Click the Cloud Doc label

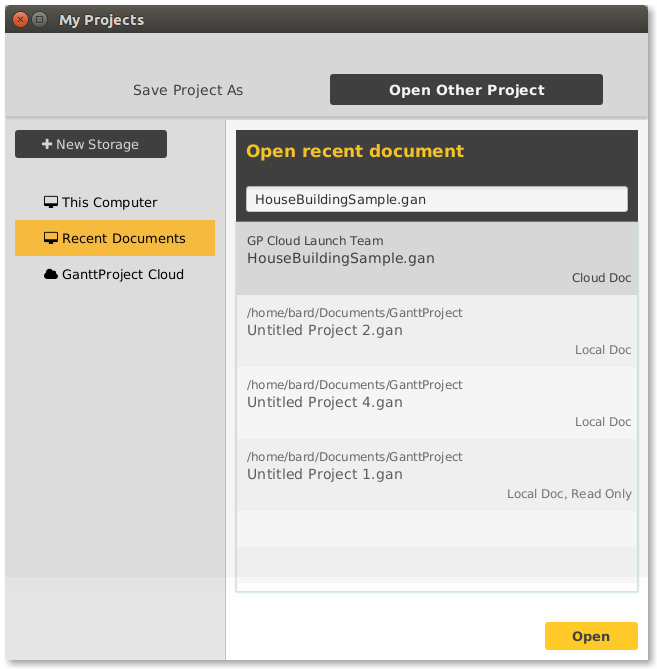tap(602, 278)
